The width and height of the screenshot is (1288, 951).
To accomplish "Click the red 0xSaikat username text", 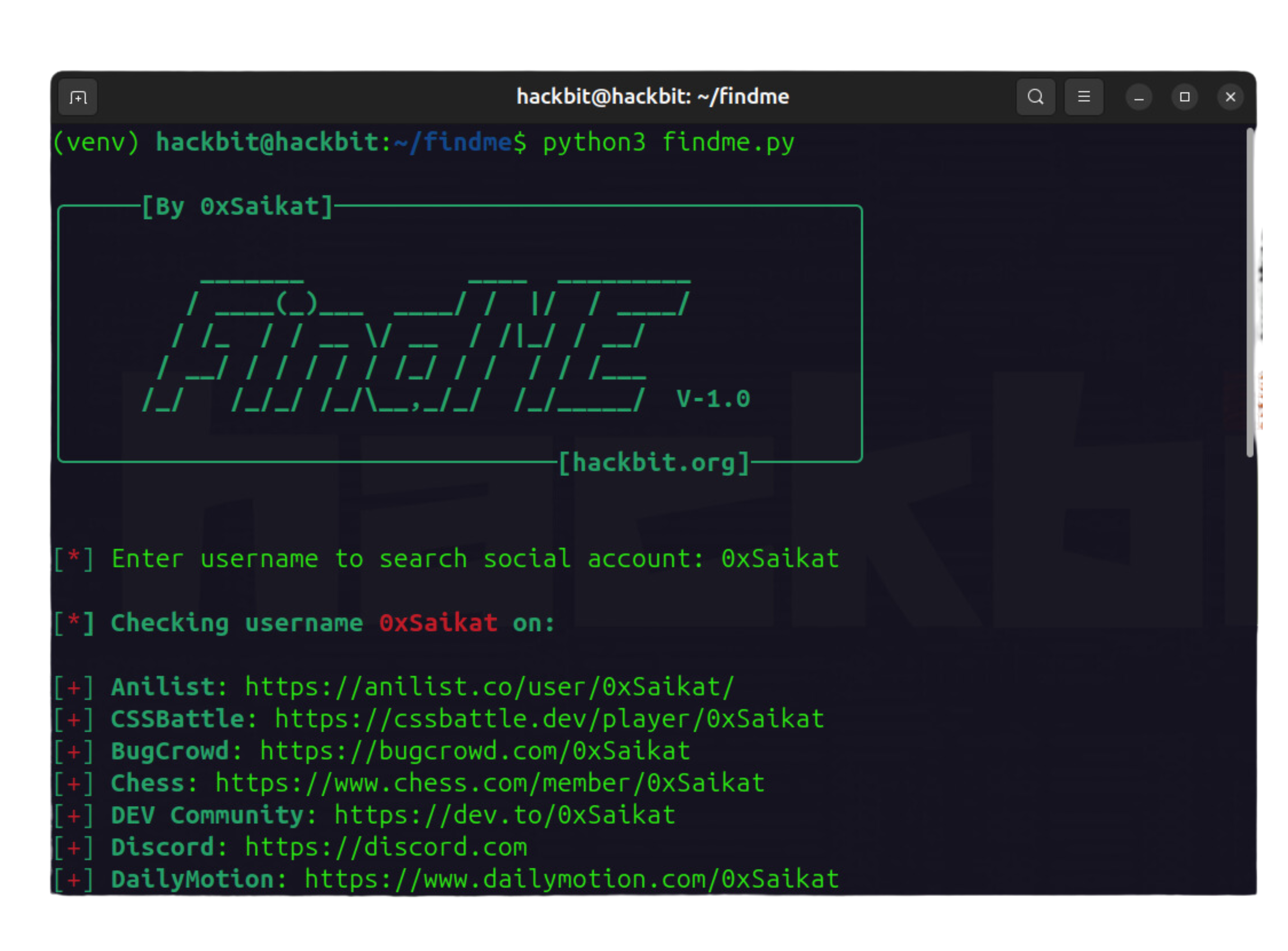I will pos(438,623).
